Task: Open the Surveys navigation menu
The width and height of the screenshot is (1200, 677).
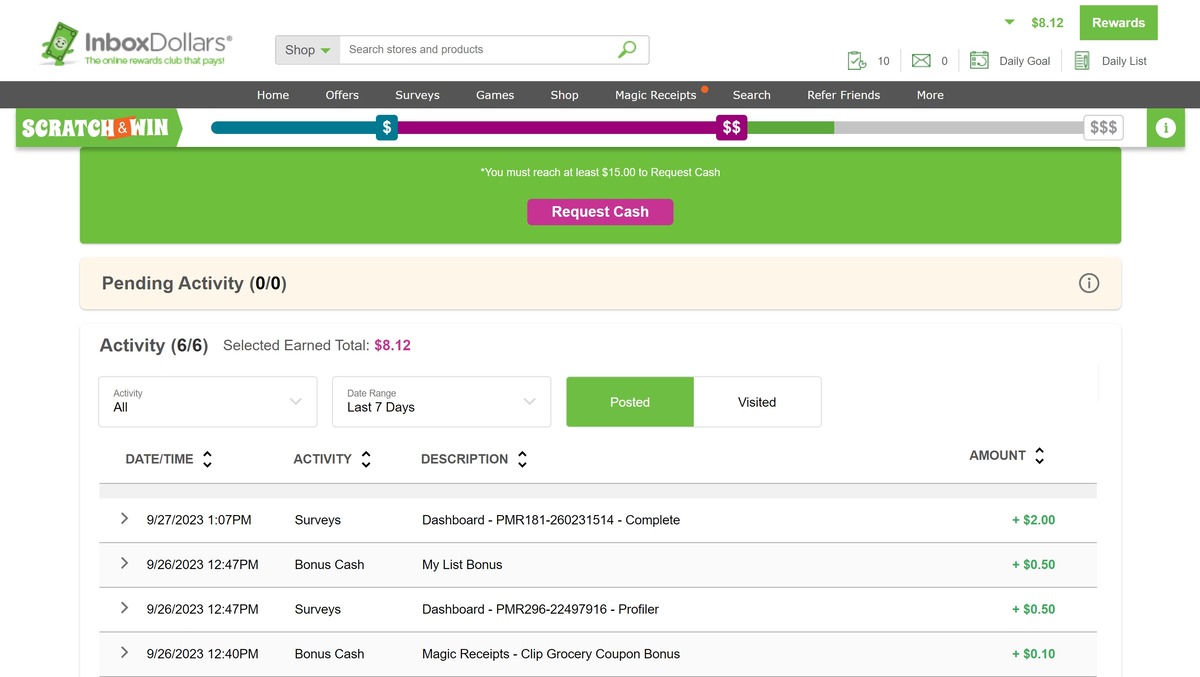Action: [x=417, y=95]
